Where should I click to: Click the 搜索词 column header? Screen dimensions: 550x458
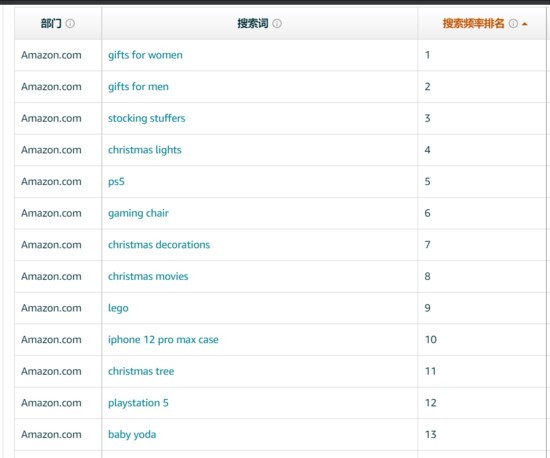point(253,23)
